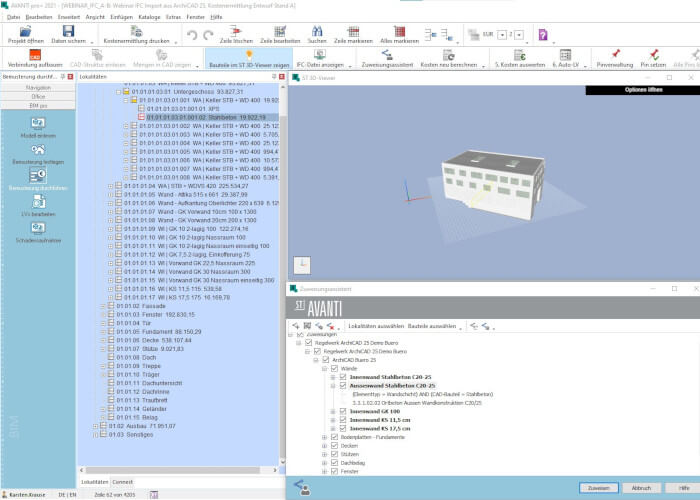Open the Kataloge menu
700x500 pixels.
(149, 17)
